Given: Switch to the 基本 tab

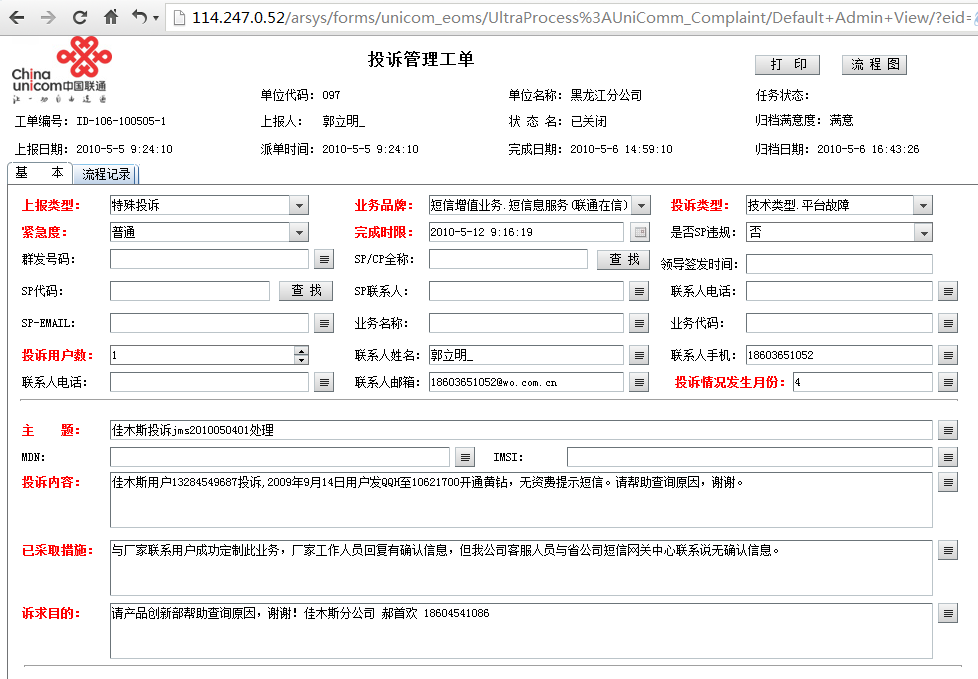Looking at the screenshot, I should pyautogui.click(x=40, y=173).
